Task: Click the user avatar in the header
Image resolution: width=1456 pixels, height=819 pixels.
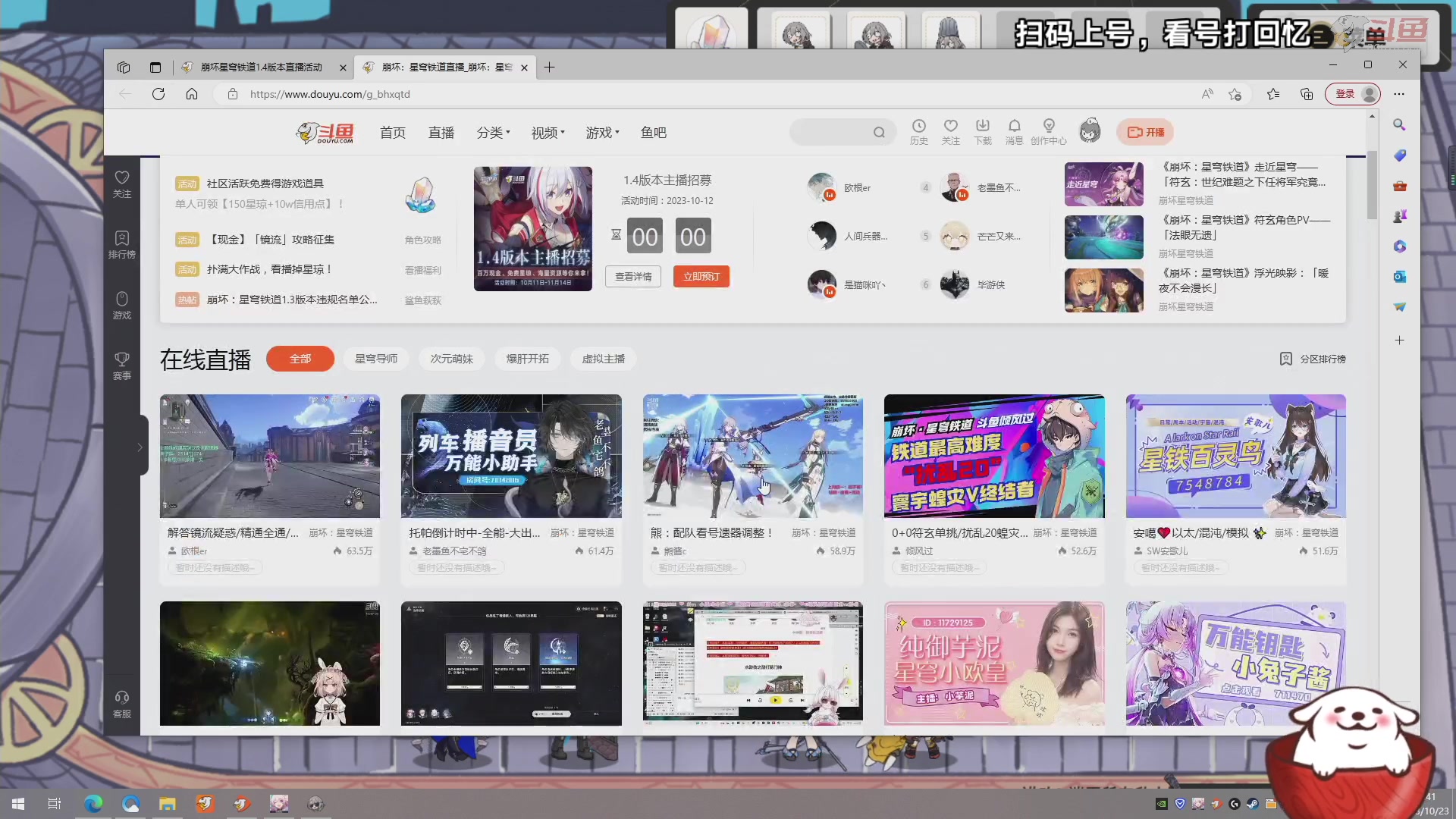Action: click(1090, 131)
